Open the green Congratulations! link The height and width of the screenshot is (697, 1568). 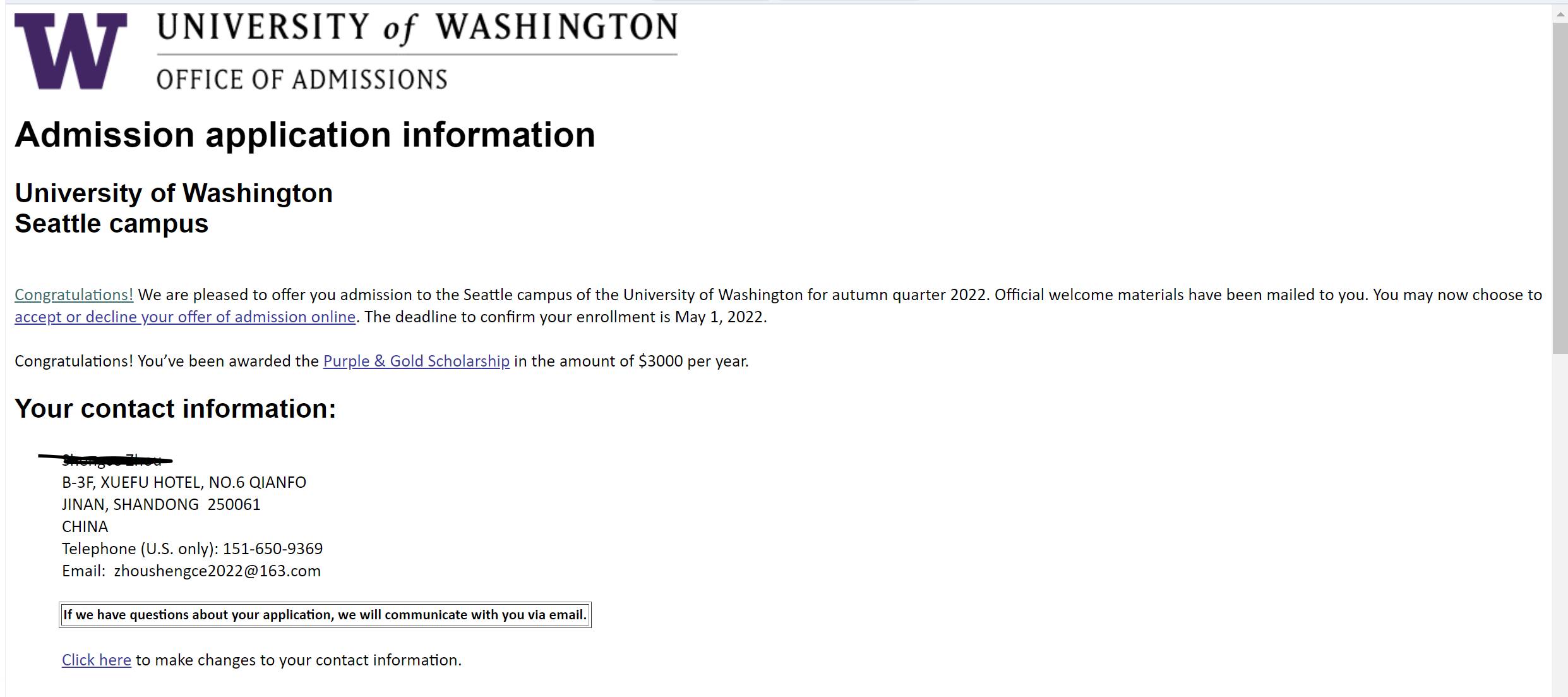click(x=74, y=295)
